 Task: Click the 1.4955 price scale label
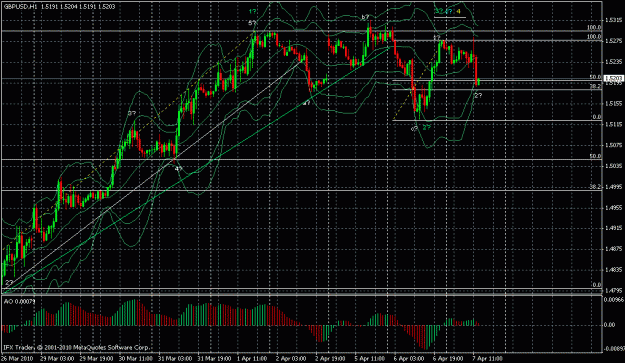point(613,208)
